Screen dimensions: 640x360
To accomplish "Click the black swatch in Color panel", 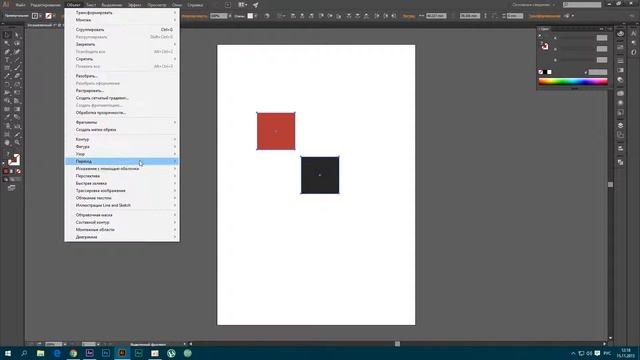I will (545, 72).
